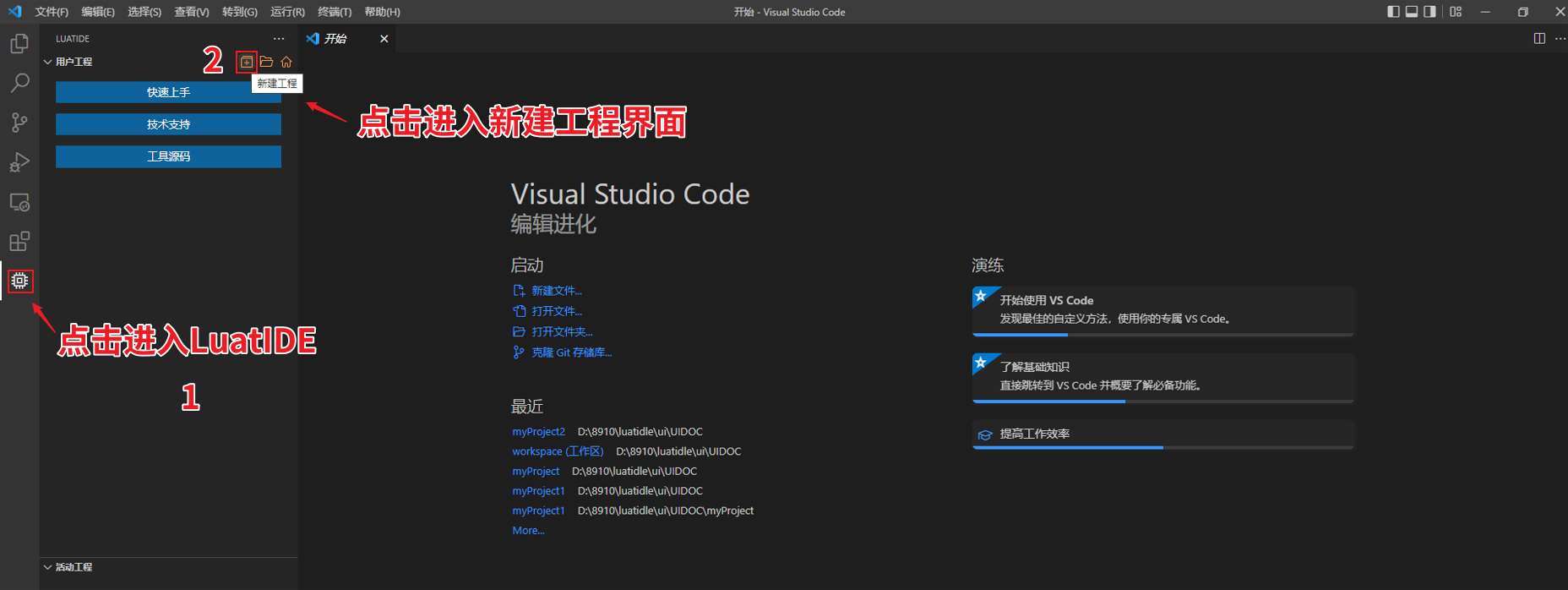Click the open project folder icon

point(266,62)
